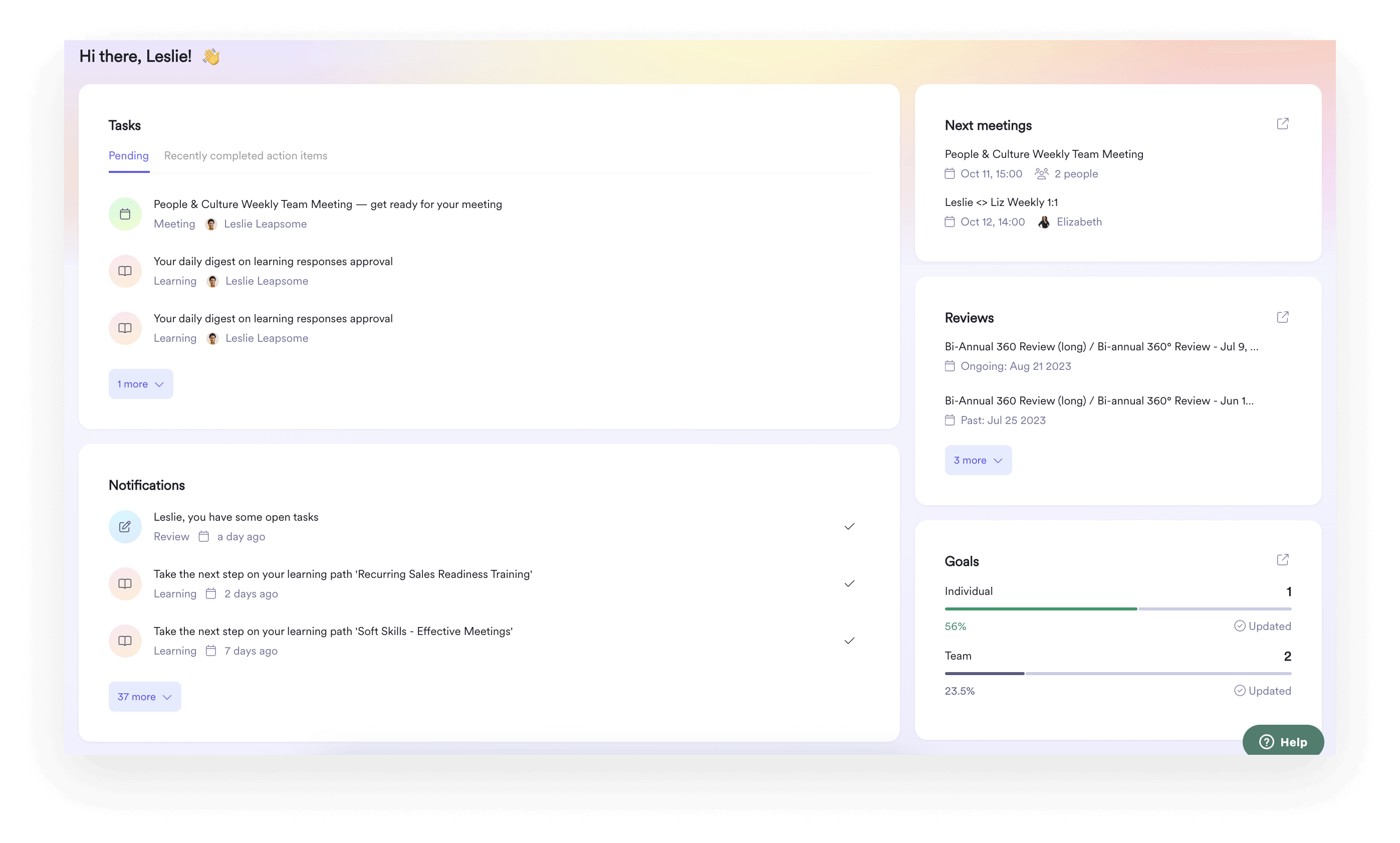Screen dimensions: 1400x843
Task: Click the Review pencil icon in Notifications
Action: pos(125,527)
